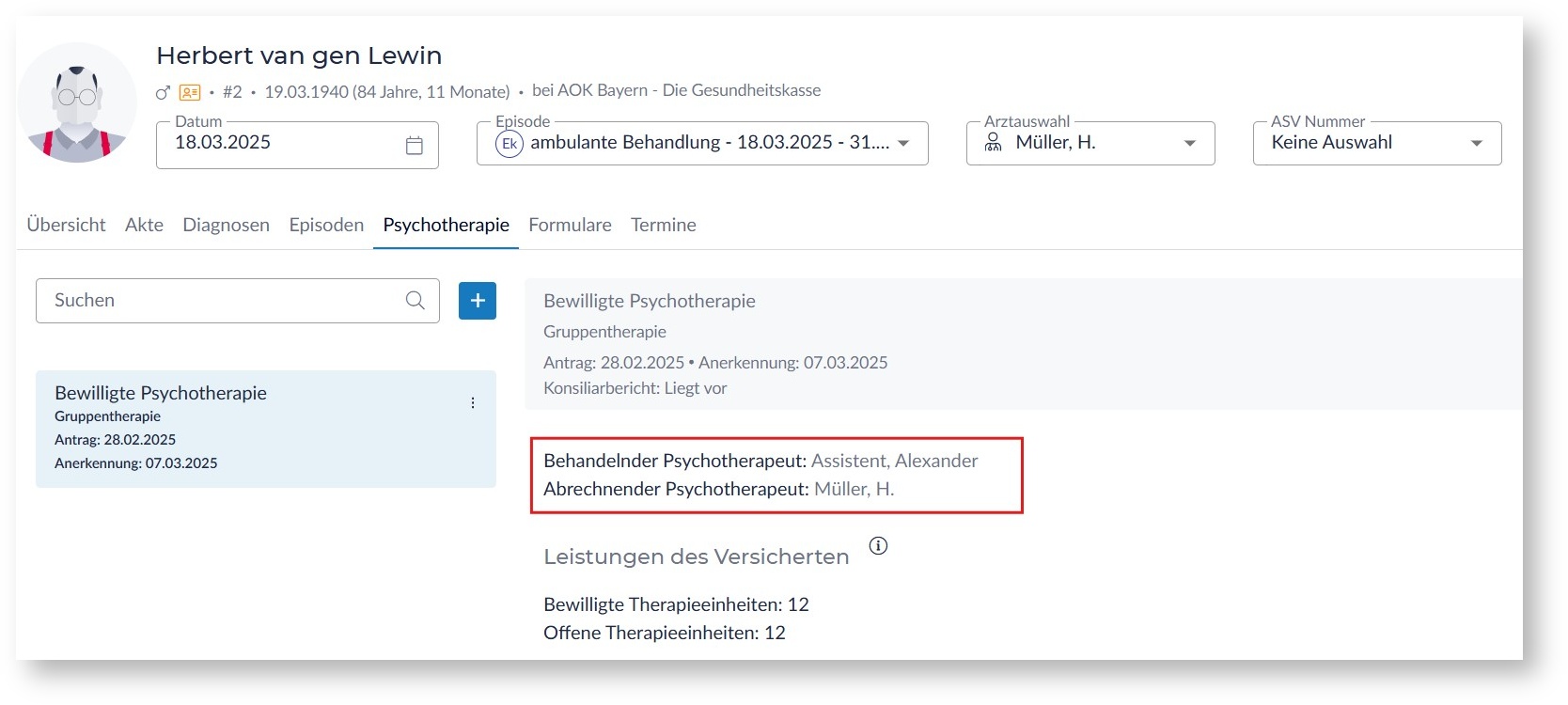Switch to the Übersicht tab
The height and width of the screenshot is (705, 1568).
[66, 226]
